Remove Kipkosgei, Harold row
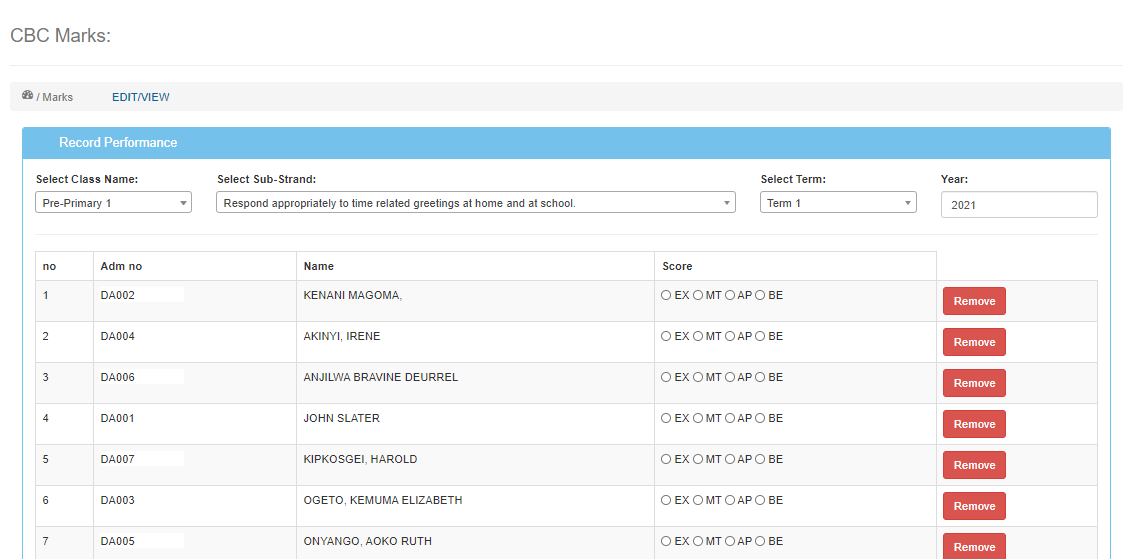 click(x=974, y=465)
